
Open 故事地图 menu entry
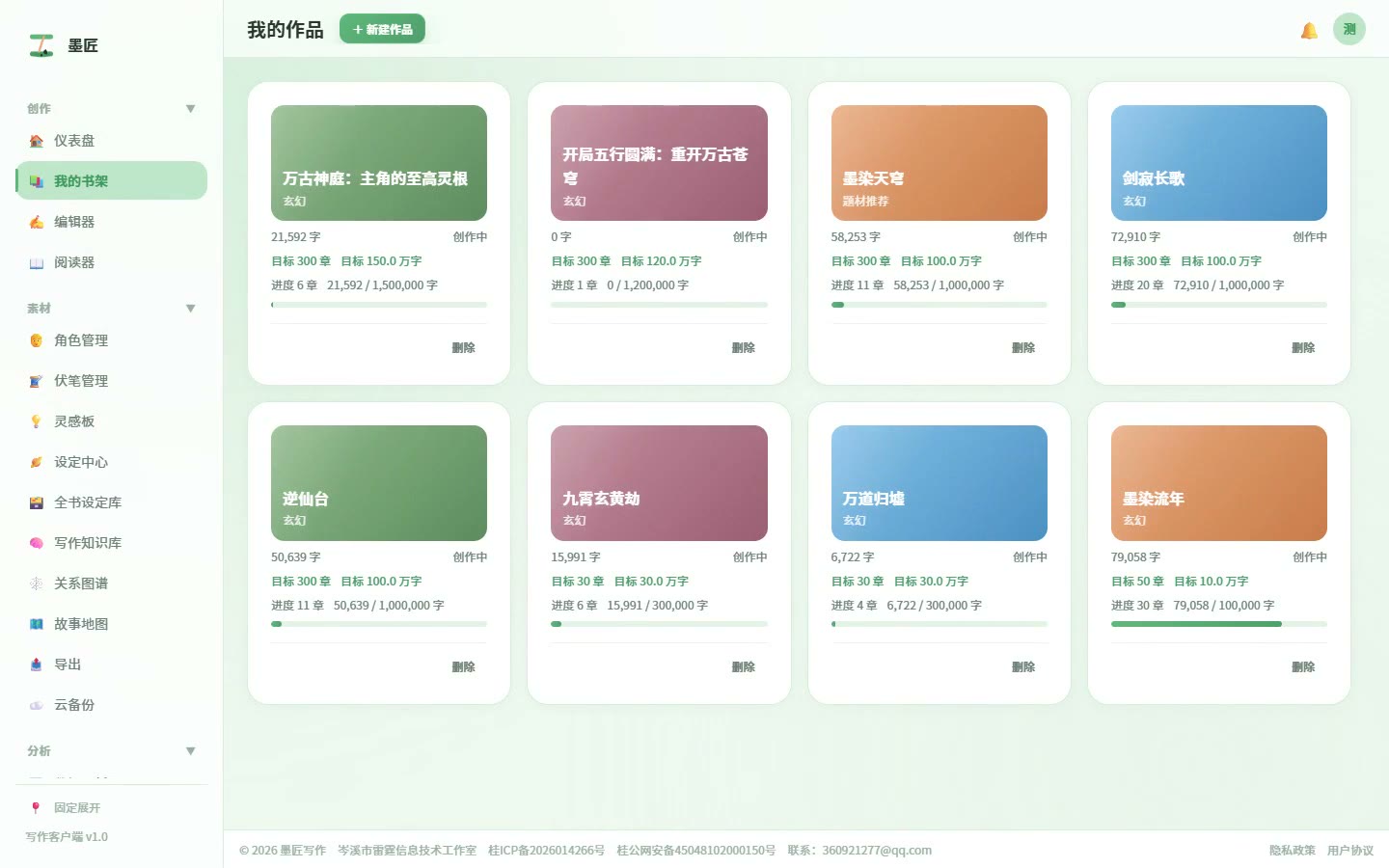click(x=112, y=624)
